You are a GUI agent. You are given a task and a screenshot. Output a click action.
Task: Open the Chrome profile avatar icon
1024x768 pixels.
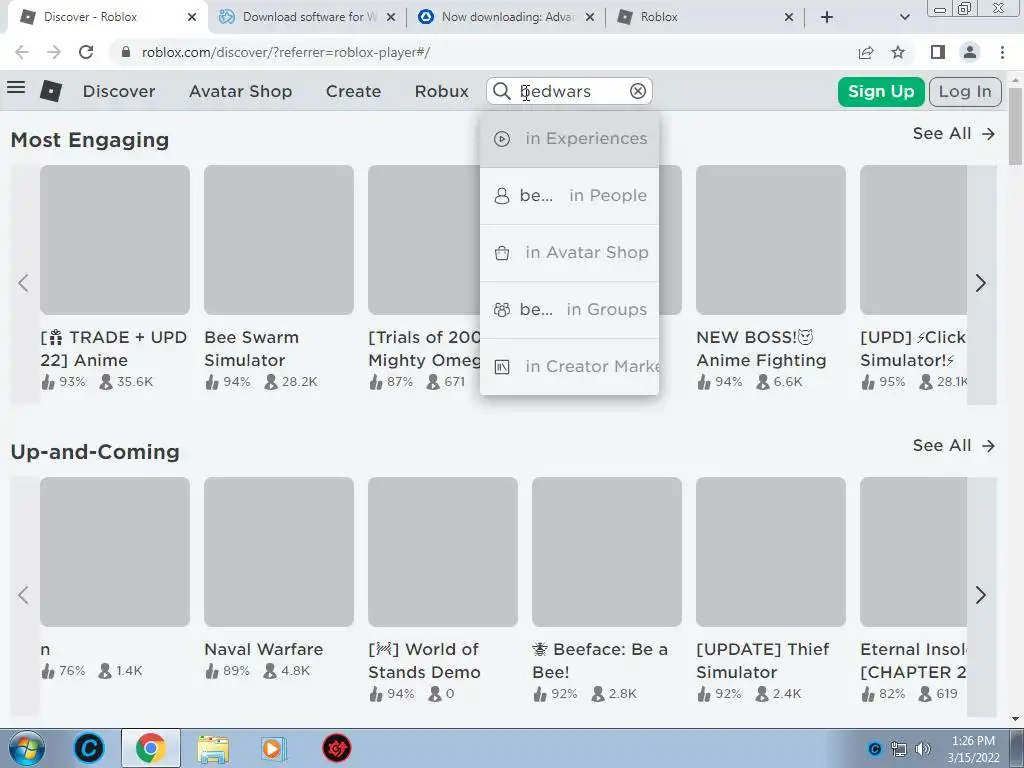click(x=970, y=52)
